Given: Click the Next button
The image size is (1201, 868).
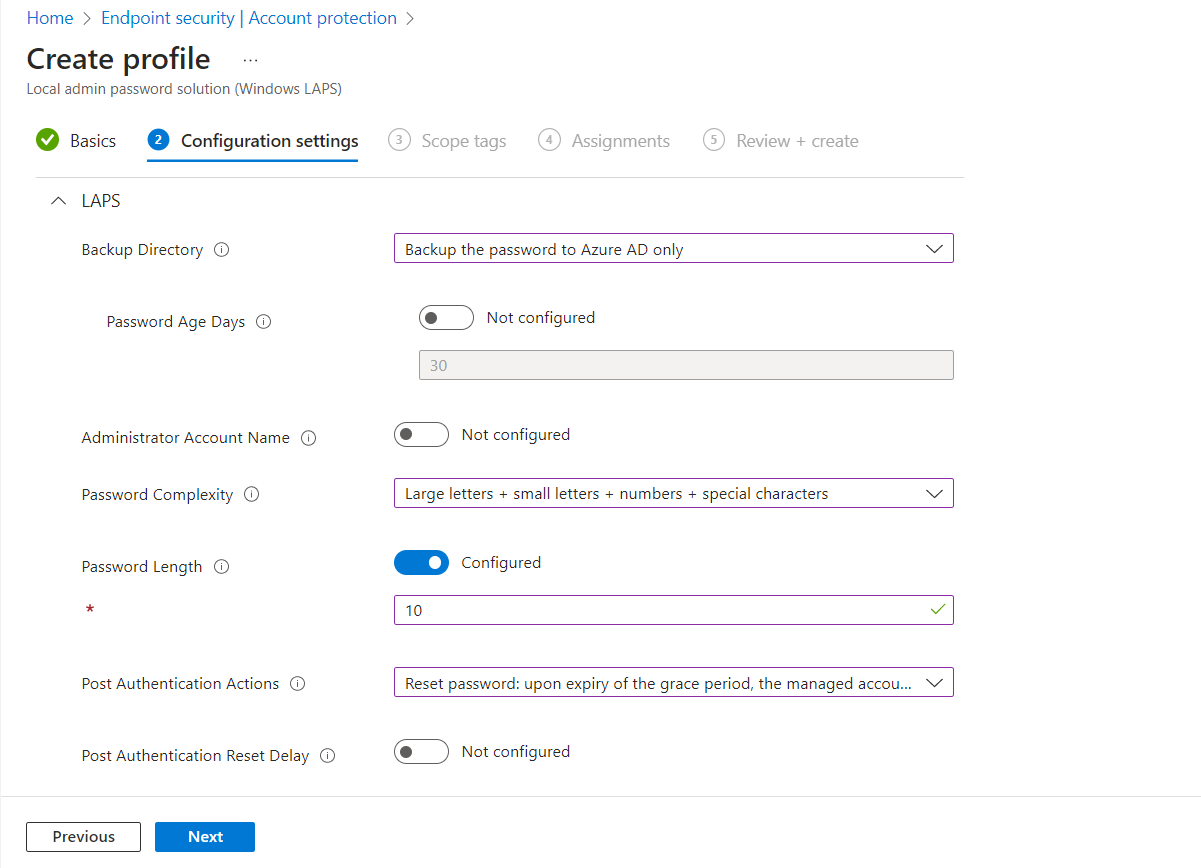Looking at the screenshot, I should tap(205, 837).
